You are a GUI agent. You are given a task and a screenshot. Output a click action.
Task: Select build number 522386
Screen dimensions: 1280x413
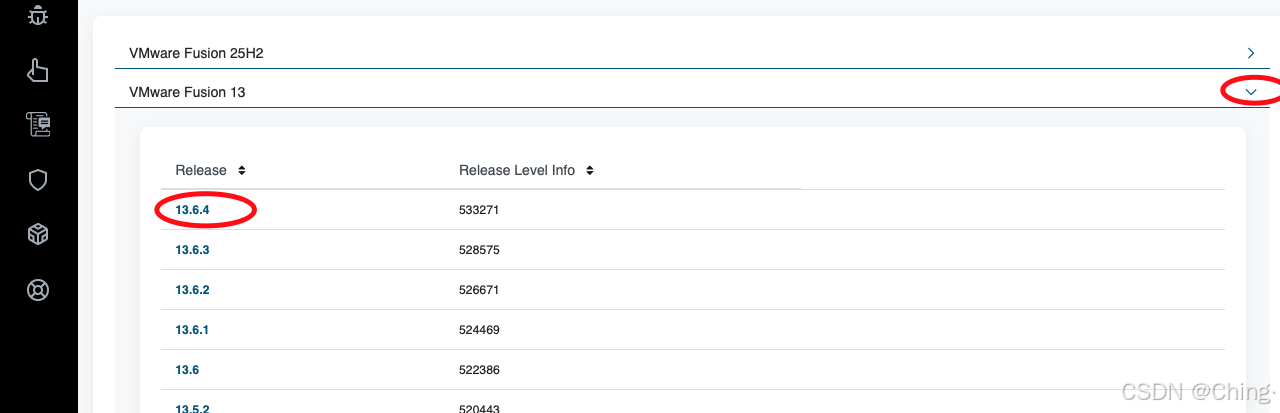point(479,370)
